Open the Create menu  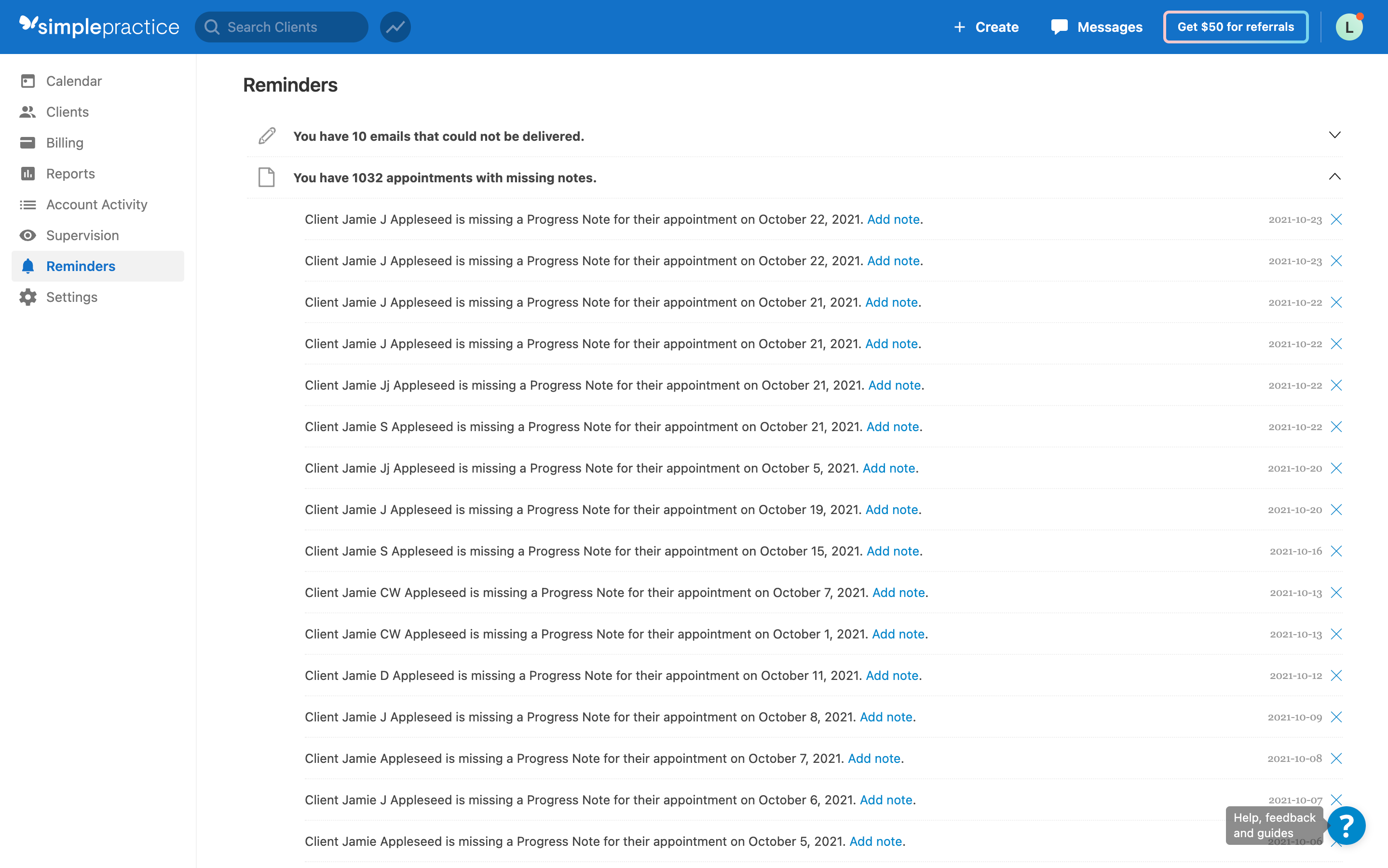(x=986, y=27)
